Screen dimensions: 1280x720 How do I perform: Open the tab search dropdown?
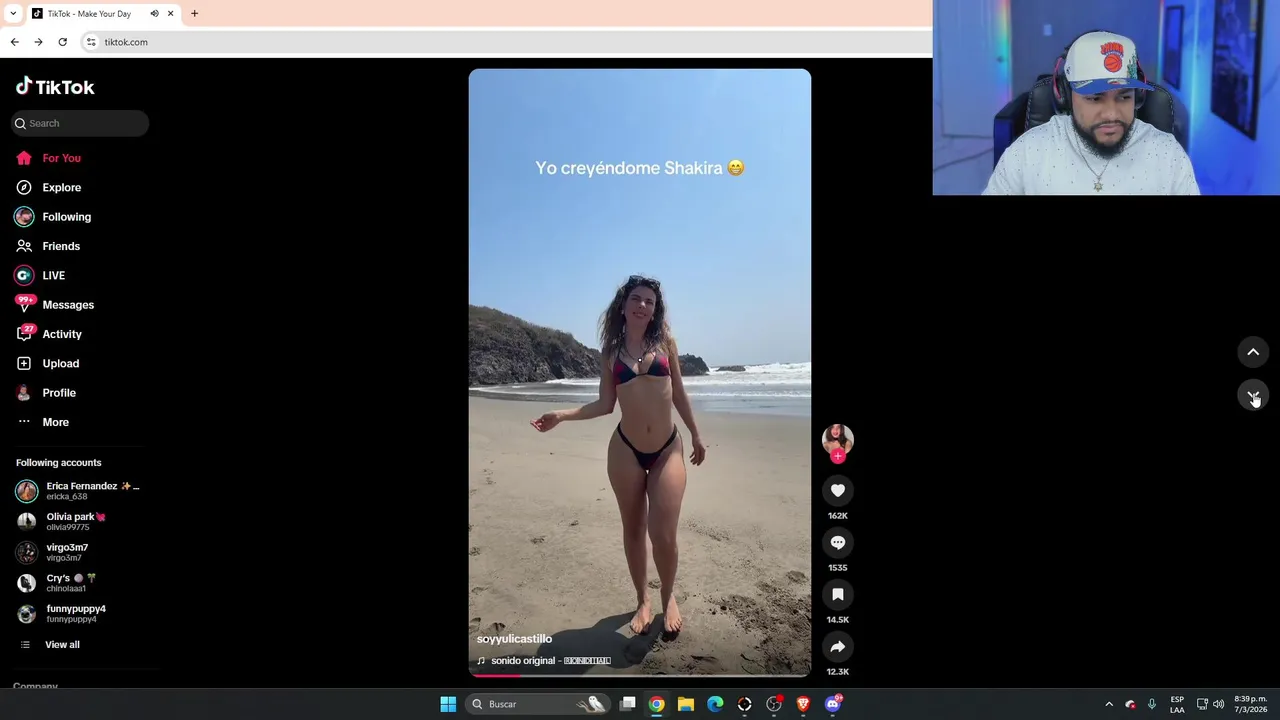point(13,14)
